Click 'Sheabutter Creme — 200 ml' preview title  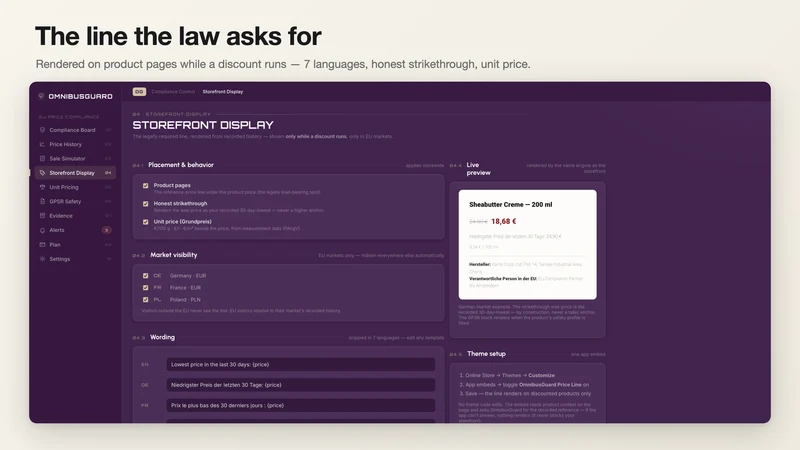click(x=511, y=205)
